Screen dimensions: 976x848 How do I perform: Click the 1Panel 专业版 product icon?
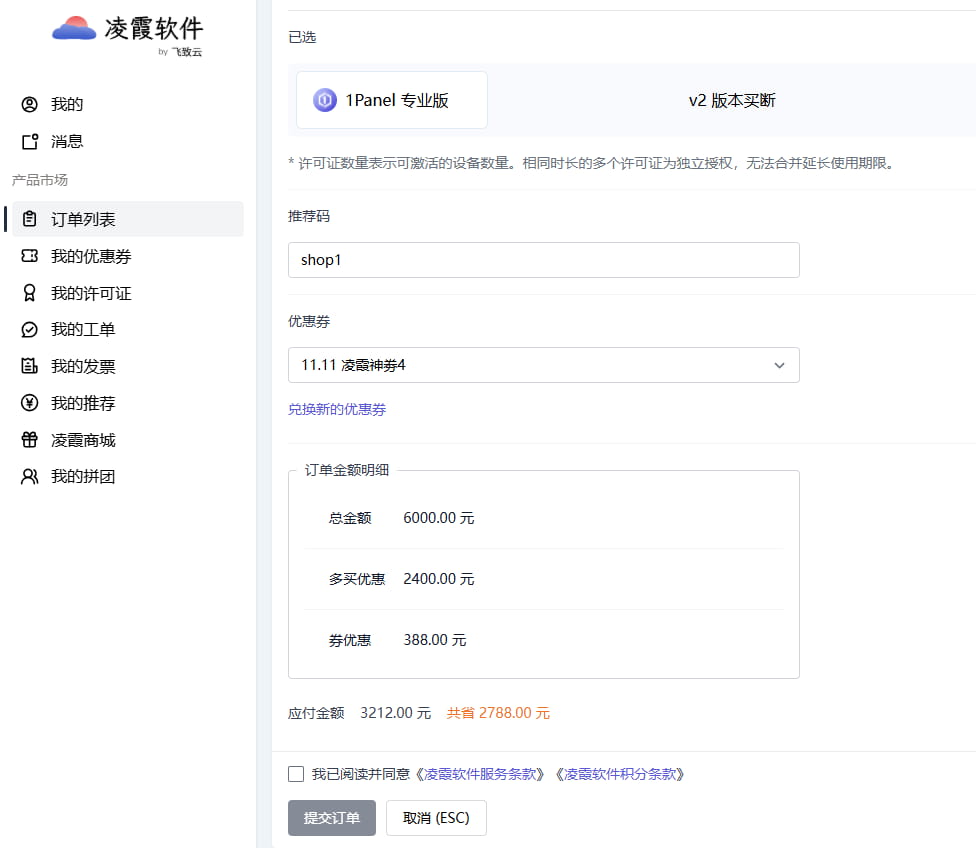325,100
